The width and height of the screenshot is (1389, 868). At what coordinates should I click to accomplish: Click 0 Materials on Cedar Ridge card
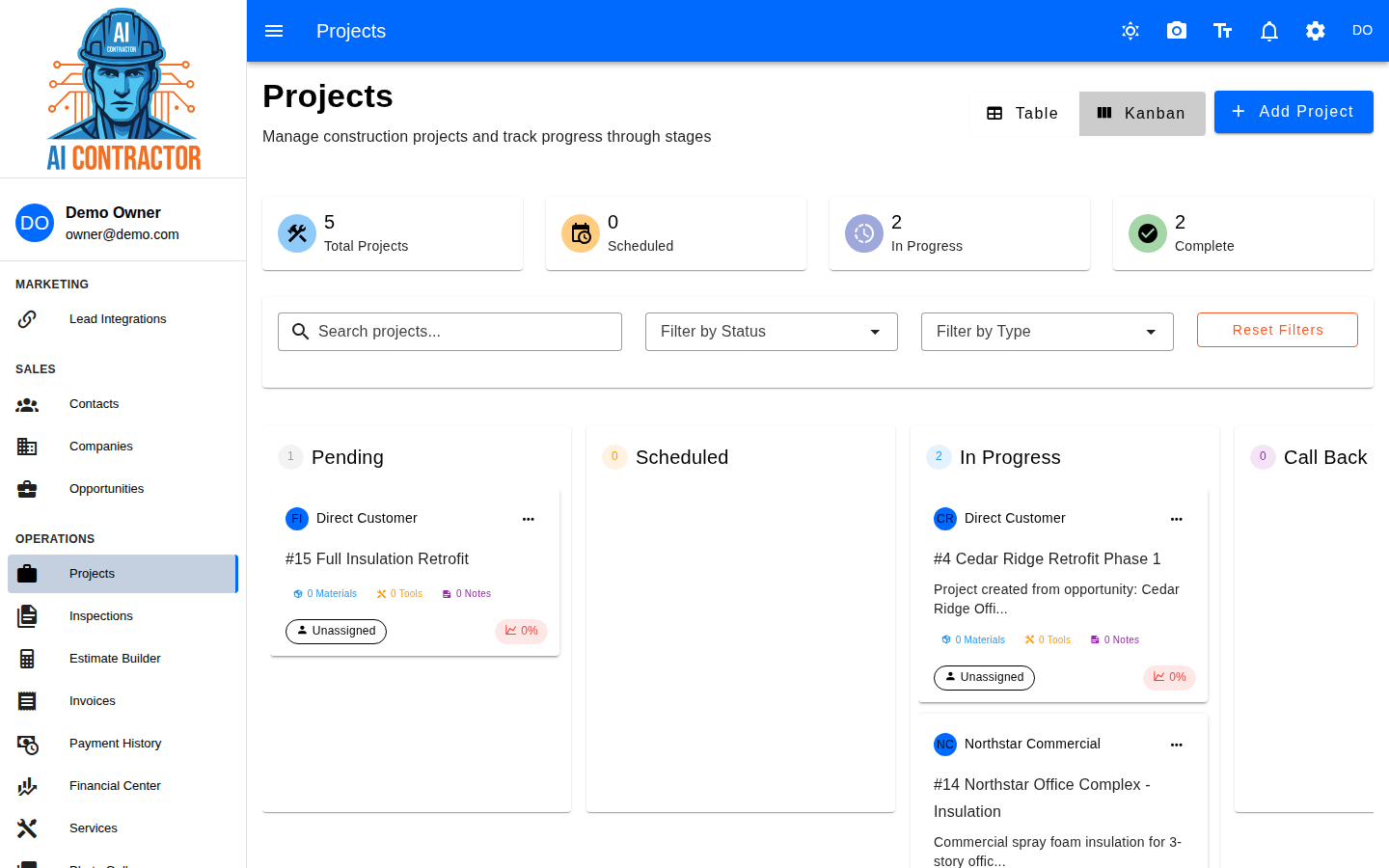click(x=973, y=640)
